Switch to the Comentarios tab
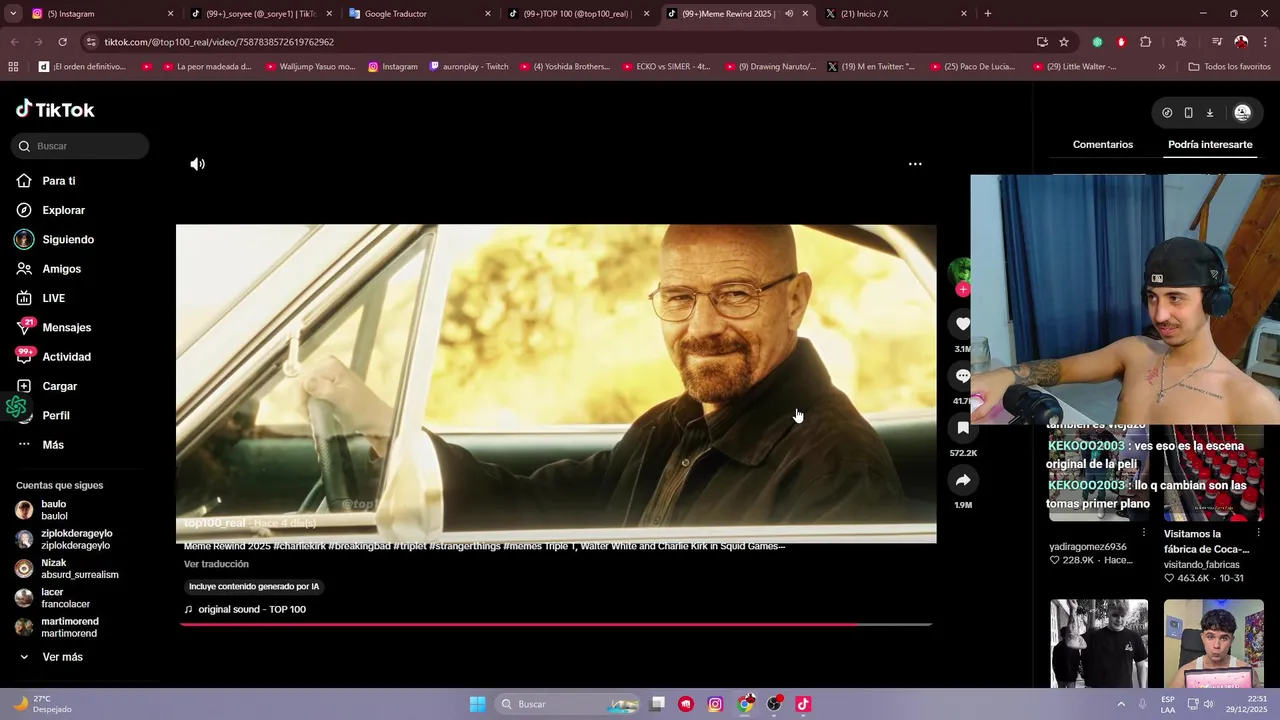This screenshot has width=1280, height=720. (1102, 145)
